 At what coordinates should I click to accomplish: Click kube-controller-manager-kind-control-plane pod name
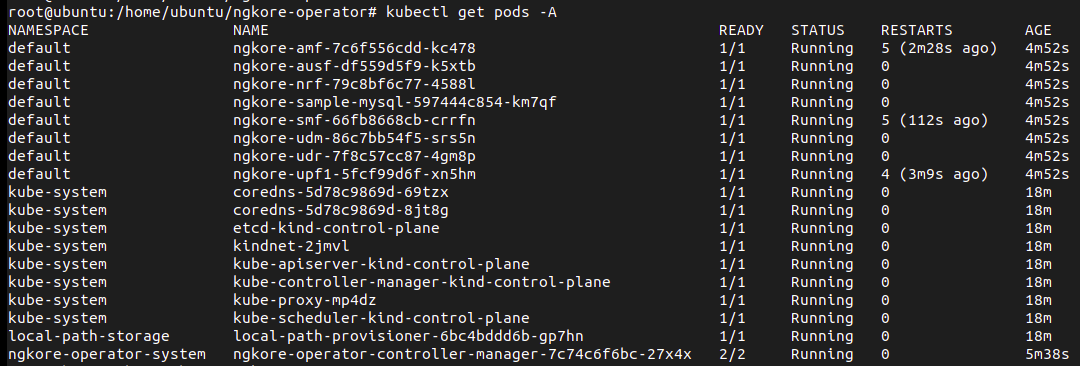422,281
